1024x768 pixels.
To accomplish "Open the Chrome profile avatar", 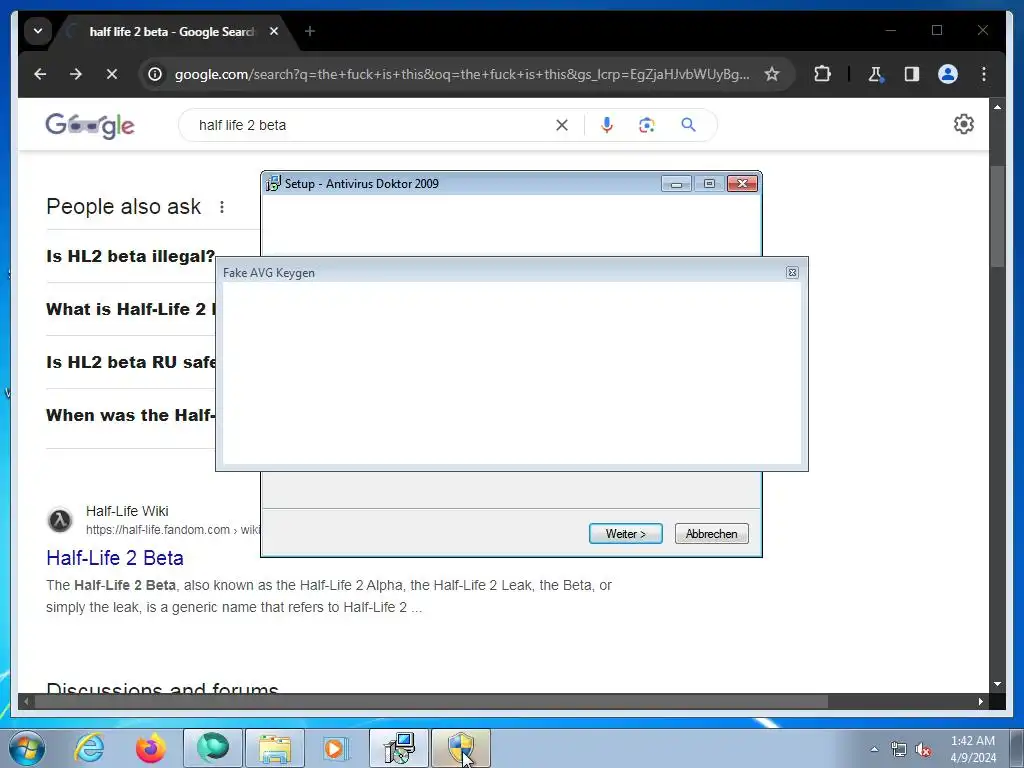I will tap(948, 74).
